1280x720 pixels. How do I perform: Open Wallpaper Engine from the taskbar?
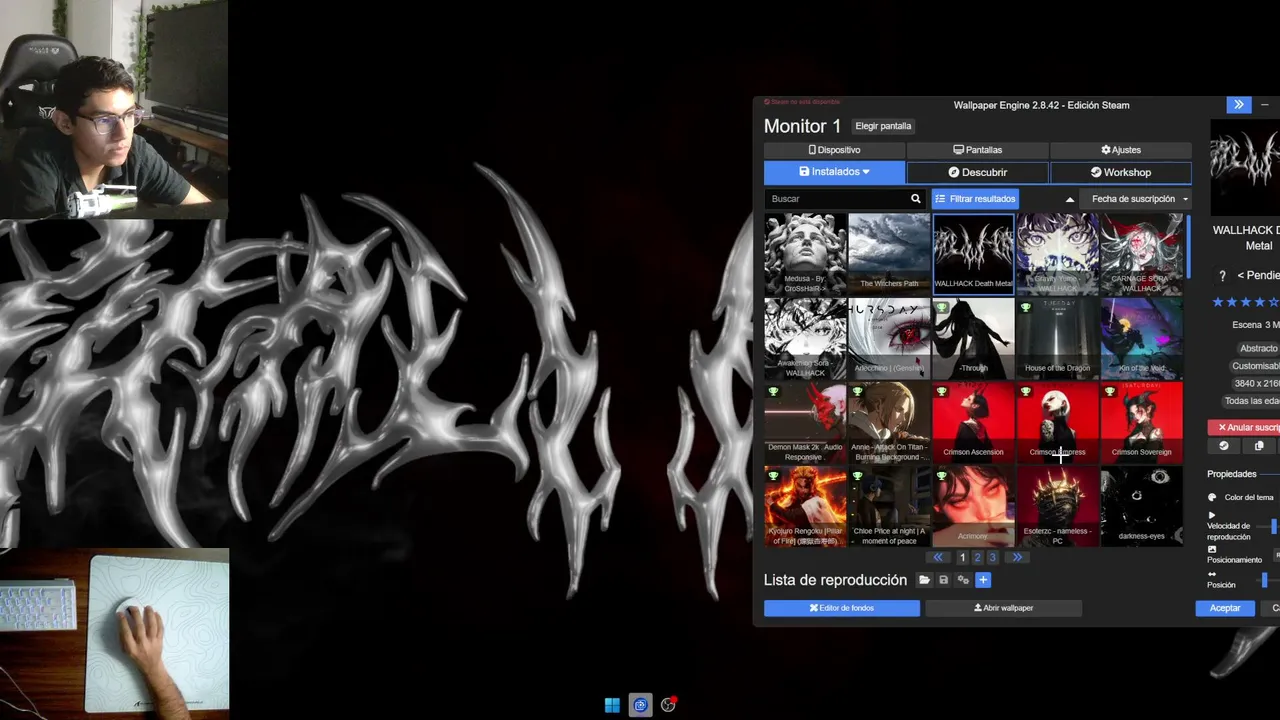click(x=641, y=705)
